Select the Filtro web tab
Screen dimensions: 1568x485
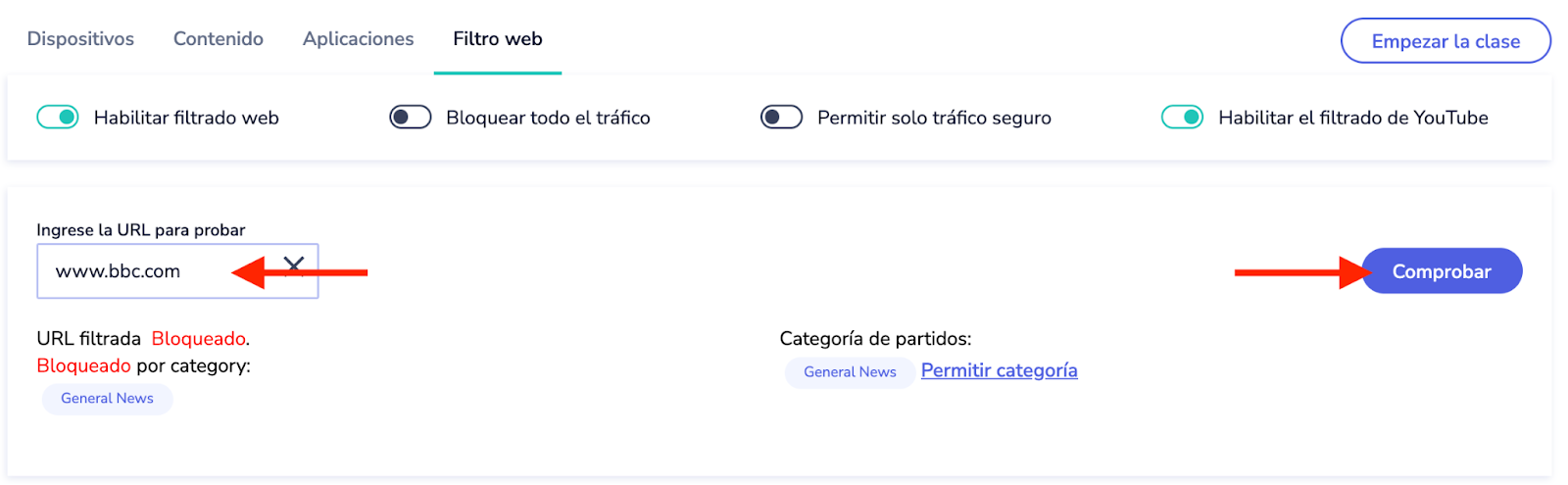(498, 39)
